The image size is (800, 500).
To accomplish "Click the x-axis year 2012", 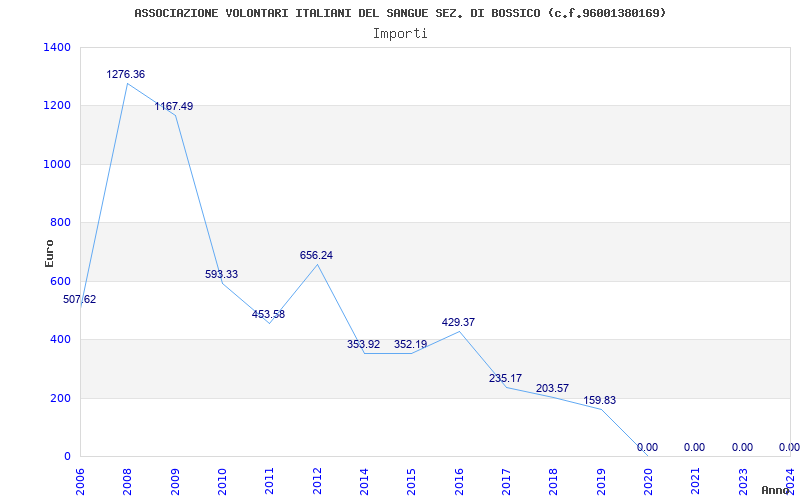I will coord(317,482).
